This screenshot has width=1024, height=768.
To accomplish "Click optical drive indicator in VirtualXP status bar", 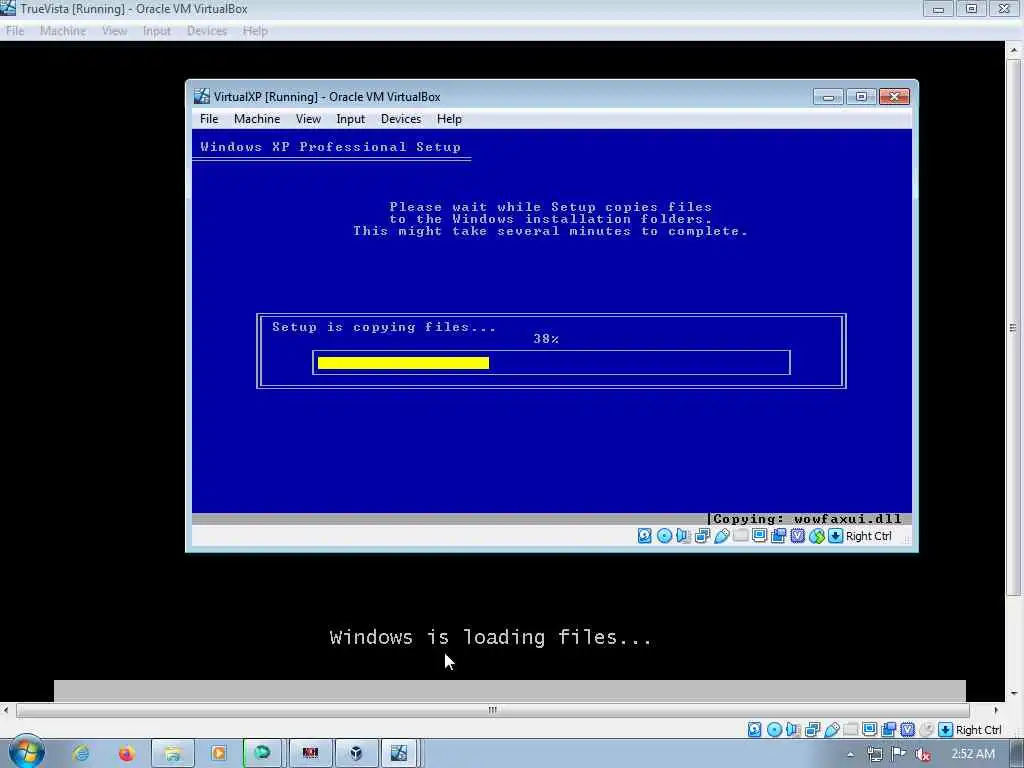I will pos(664,536).
